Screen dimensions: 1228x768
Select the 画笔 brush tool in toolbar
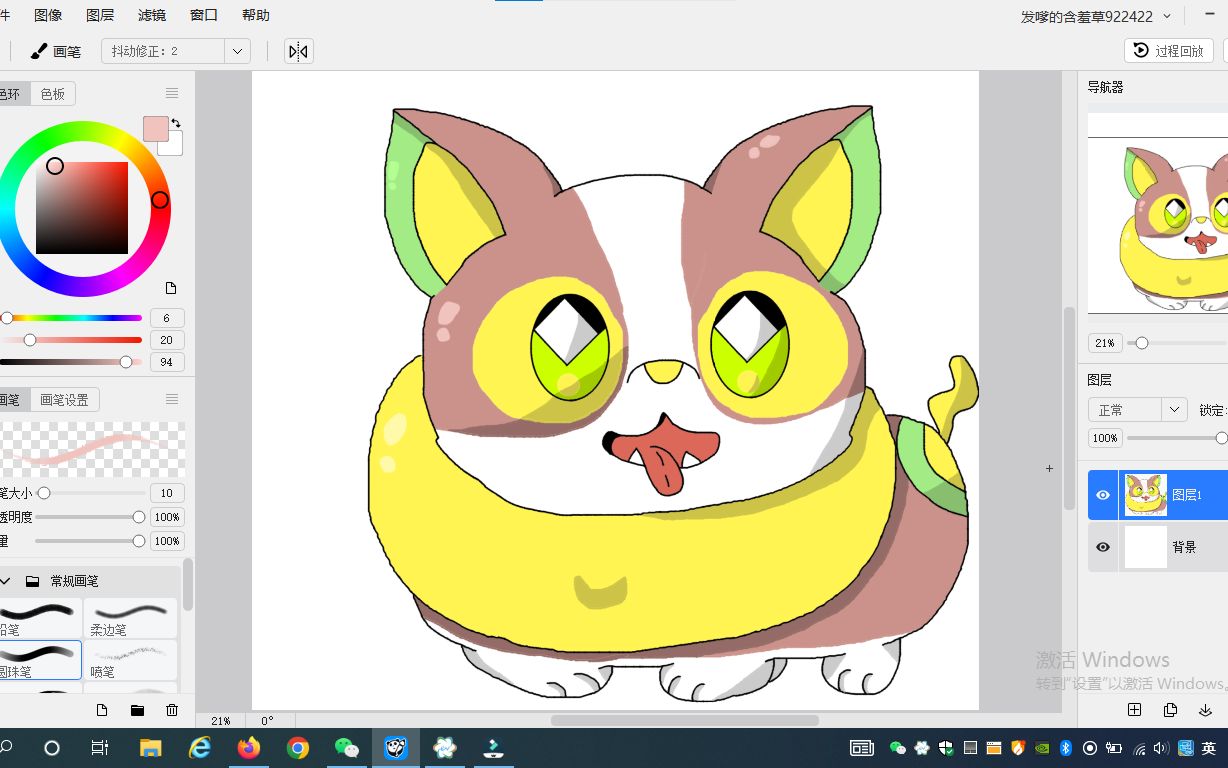pos(55,51)
